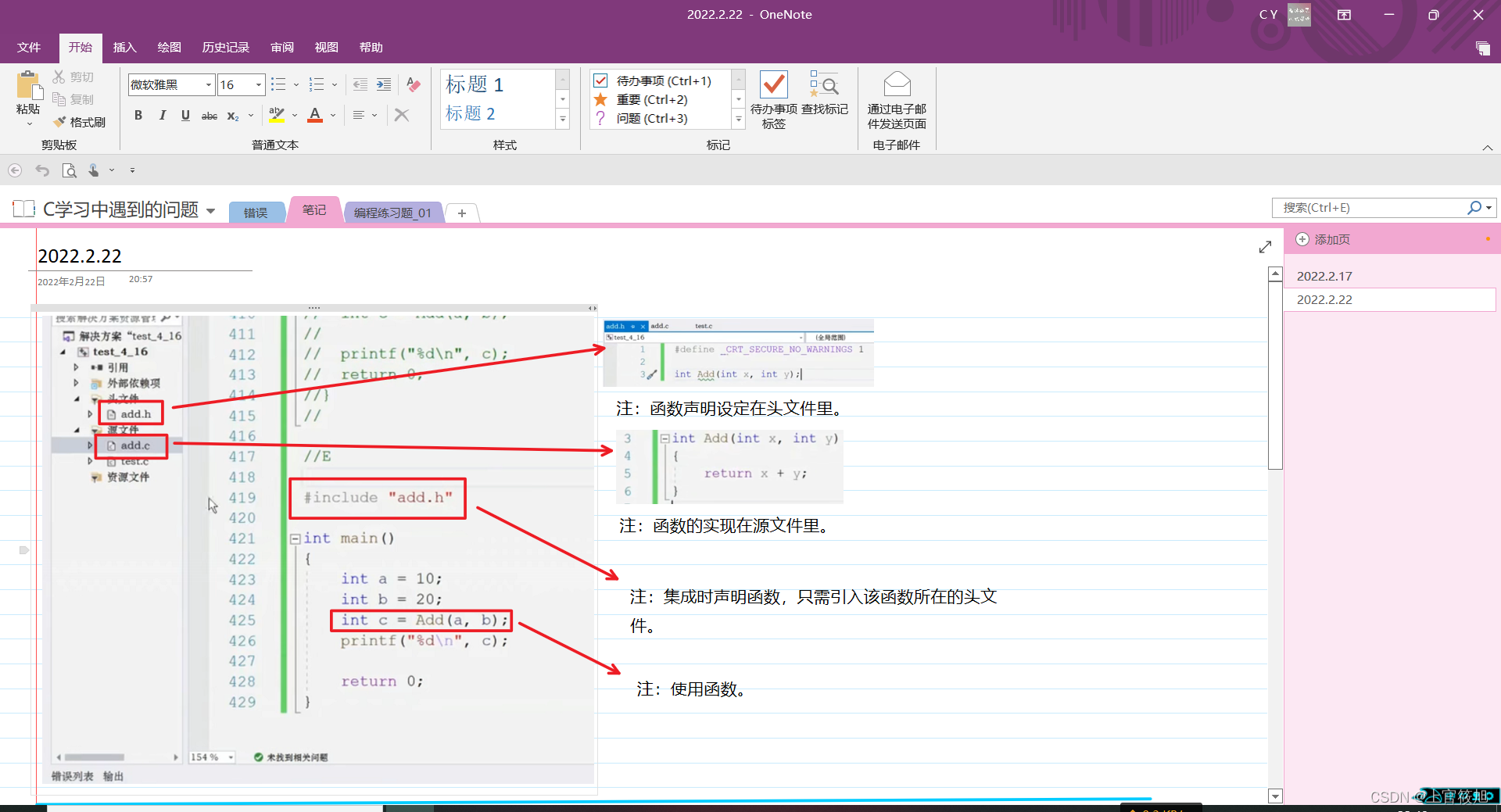Screen dimensions: 1501x812
Task: Toggle strikethrough formatting
Action: coord(210,115)
